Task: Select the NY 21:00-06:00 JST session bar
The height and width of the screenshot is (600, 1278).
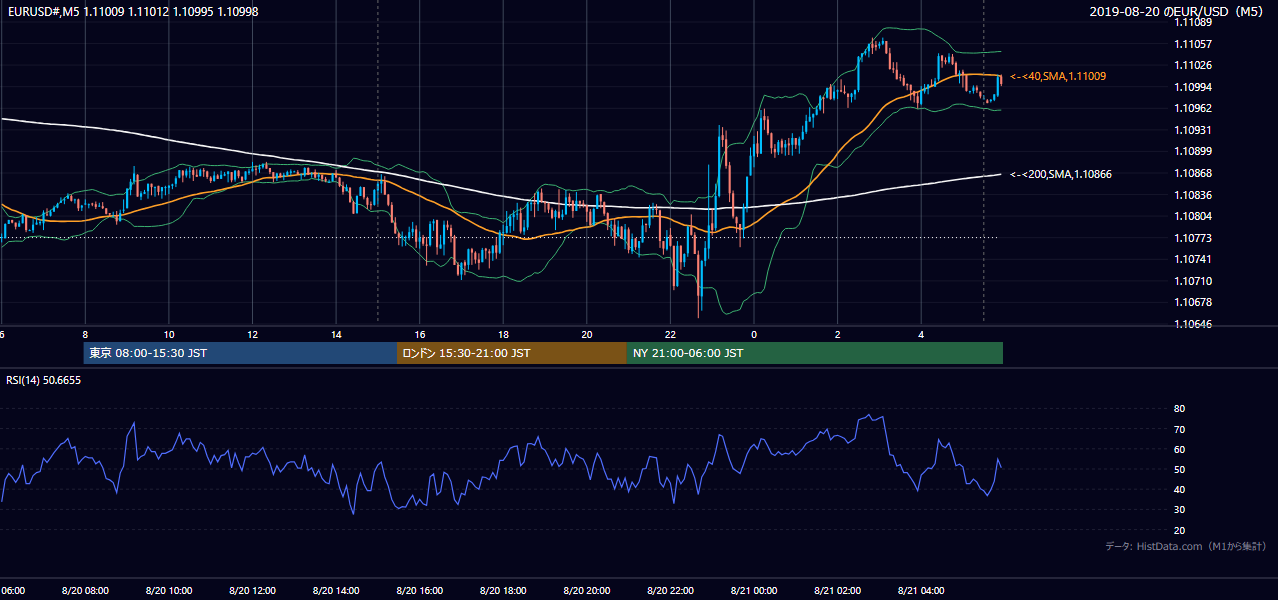Action: coord(815,353)
